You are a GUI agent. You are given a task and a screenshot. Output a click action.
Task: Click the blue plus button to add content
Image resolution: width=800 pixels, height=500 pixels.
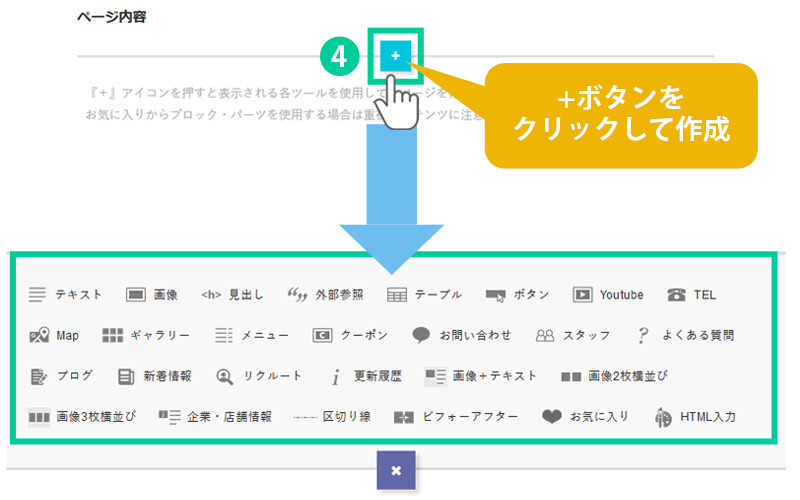coord(395,56)
